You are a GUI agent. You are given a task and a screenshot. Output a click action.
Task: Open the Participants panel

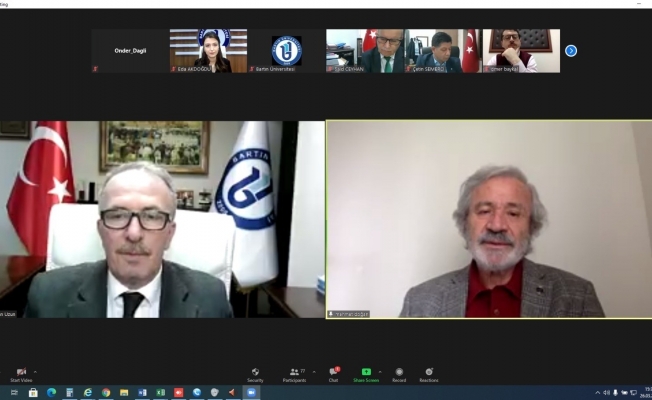pyautogui.click(x=294, y=372)
